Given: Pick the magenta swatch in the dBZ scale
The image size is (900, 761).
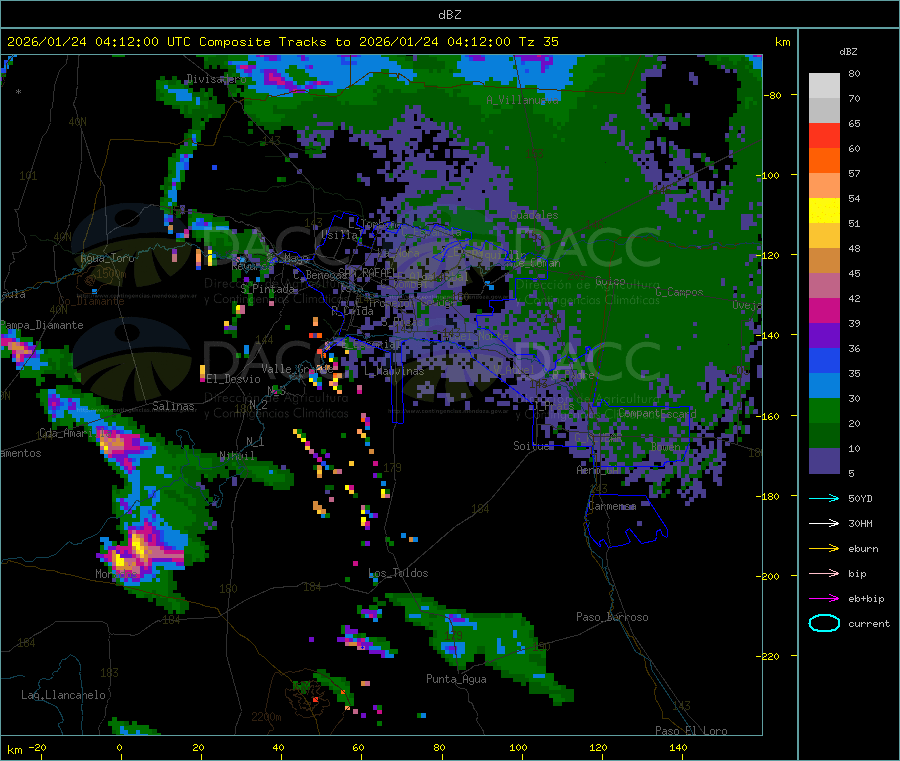Looking at the screenshot, I should click(824, 310).
